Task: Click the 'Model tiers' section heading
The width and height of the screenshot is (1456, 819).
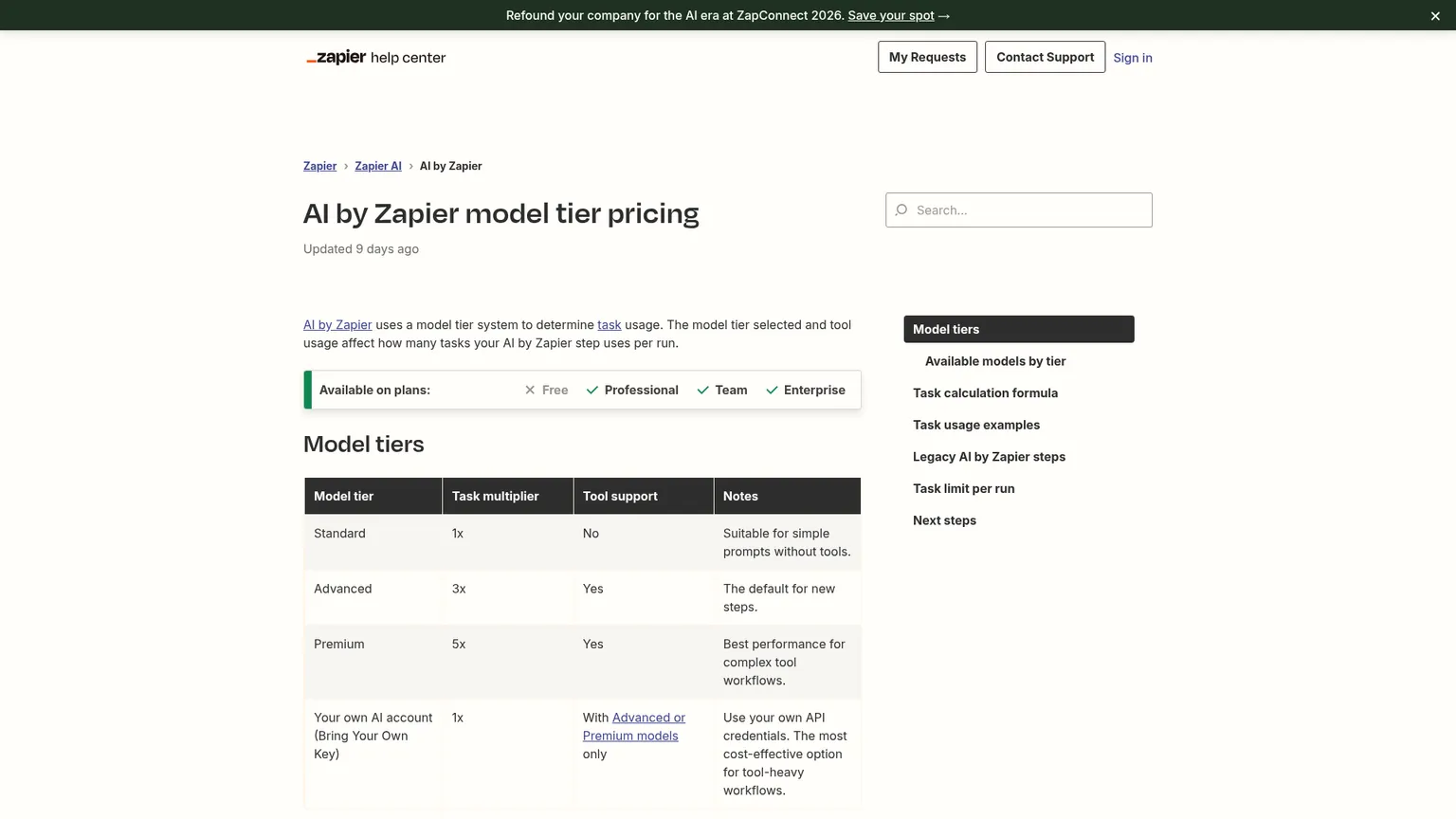Action: coord(364,445)
